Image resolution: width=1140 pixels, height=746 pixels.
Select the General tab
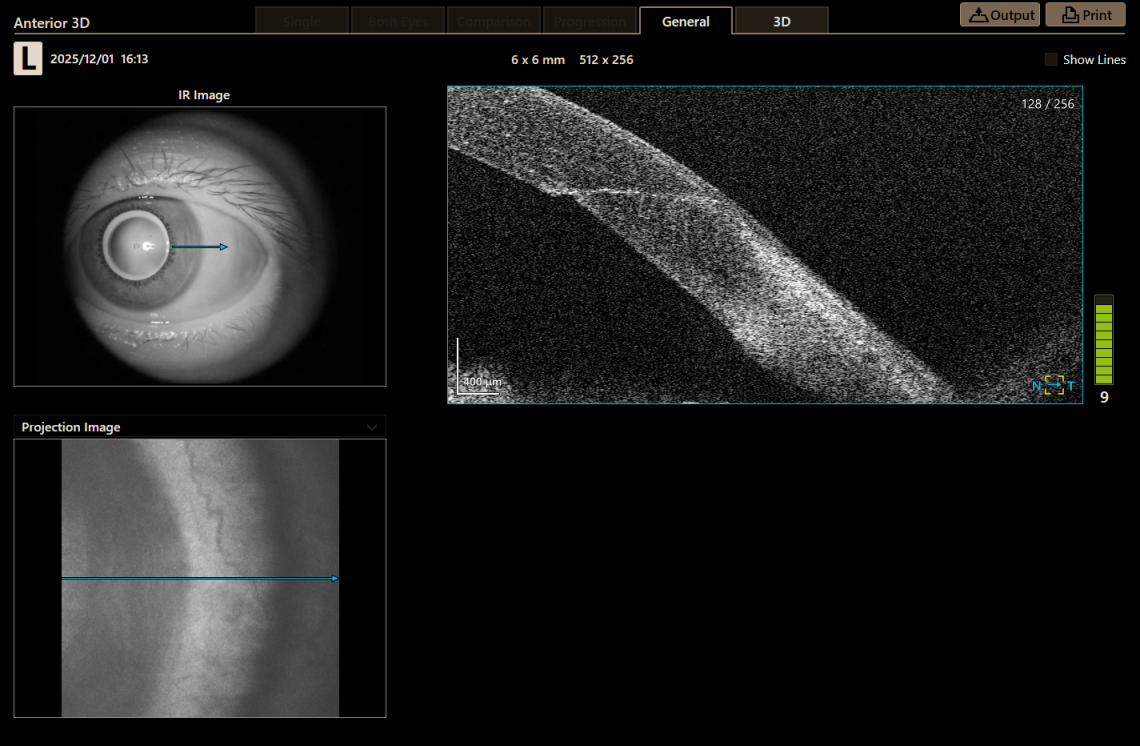(685, 19)
